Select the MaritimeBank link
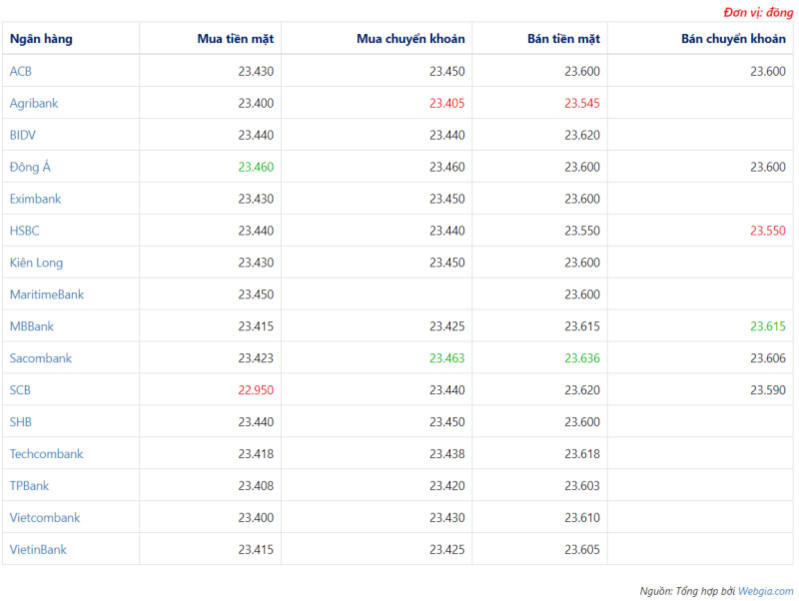The height and width of the screenshot is (601, 799). pyautogui.click(x=47, y=295)
